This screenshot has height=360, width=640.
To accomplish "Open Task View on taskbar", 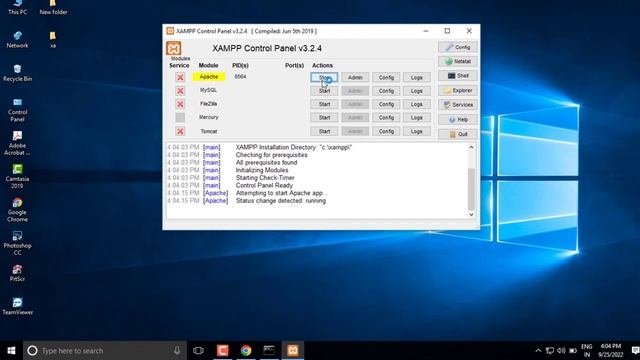I will coord(198,350).
